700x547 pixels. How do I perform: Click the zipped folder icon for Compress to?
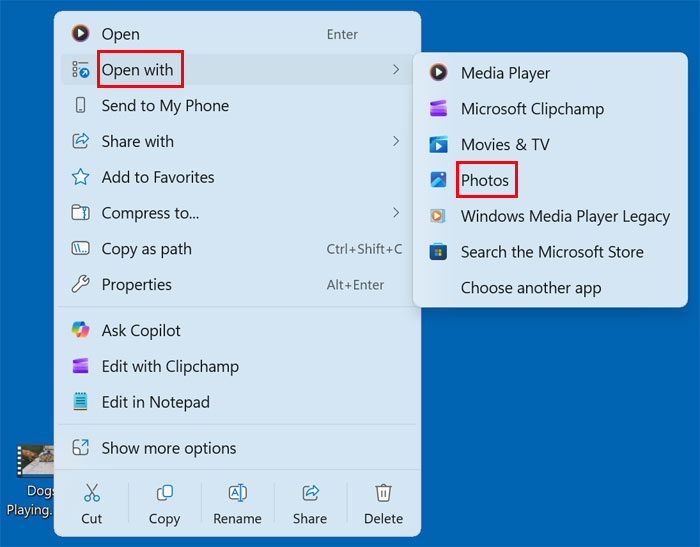click(80, 213)
